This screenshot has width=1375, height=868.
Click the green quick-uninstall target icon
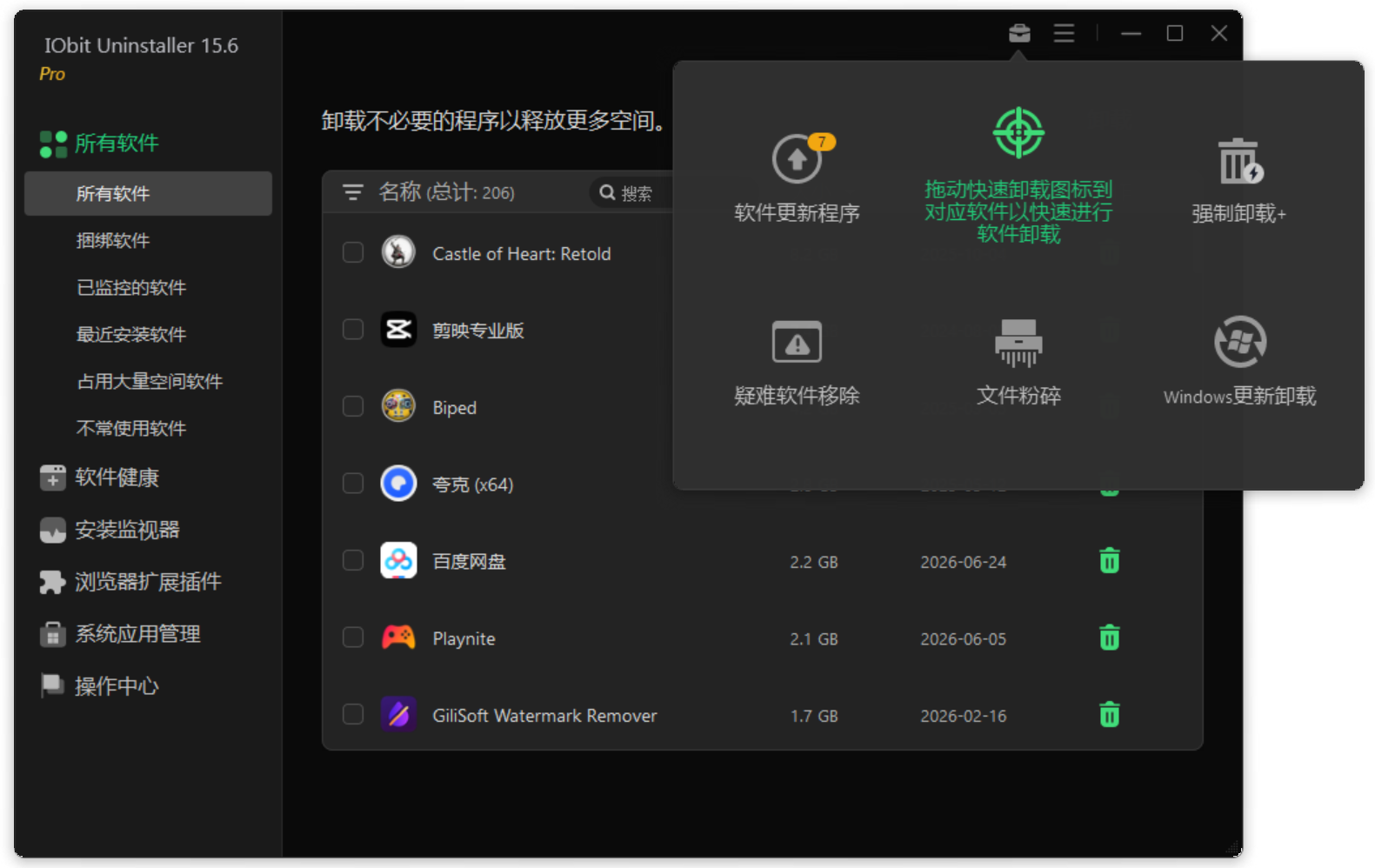pyautogui.click(x=1018, y=133)
